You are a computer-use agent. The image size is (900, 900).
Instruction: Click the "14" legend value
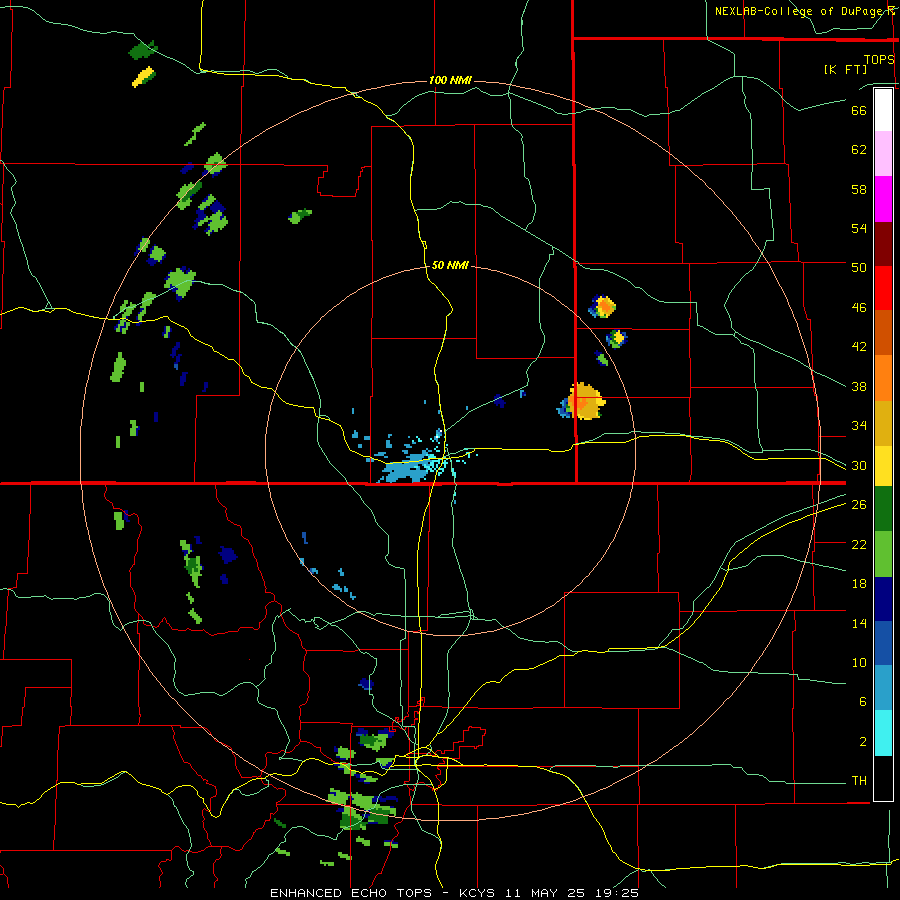click(x=859, y=623)
